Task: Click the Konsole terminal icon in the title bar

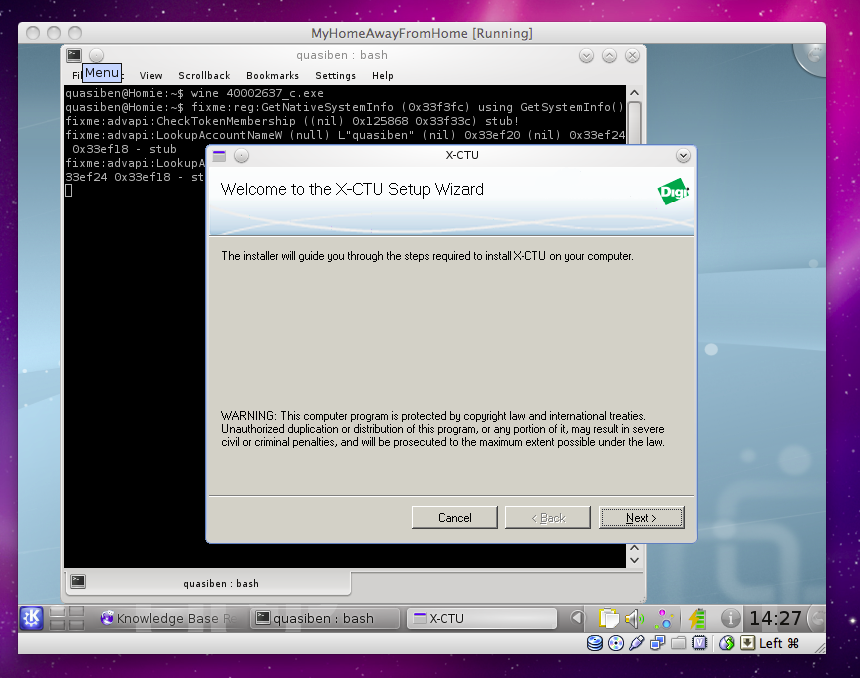Action: pos(74,55)
